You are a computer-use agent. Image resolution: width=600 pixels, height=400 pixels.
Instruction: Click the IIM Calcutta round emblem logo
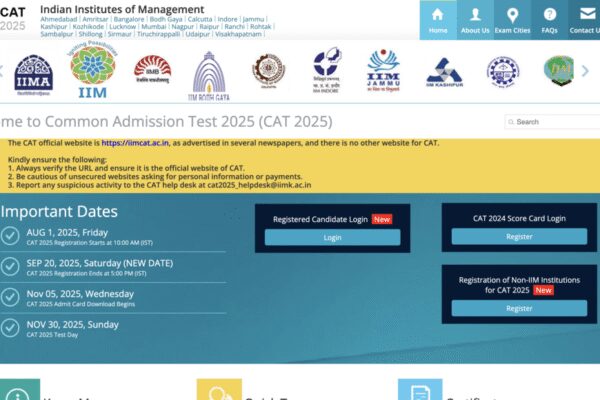269,71
